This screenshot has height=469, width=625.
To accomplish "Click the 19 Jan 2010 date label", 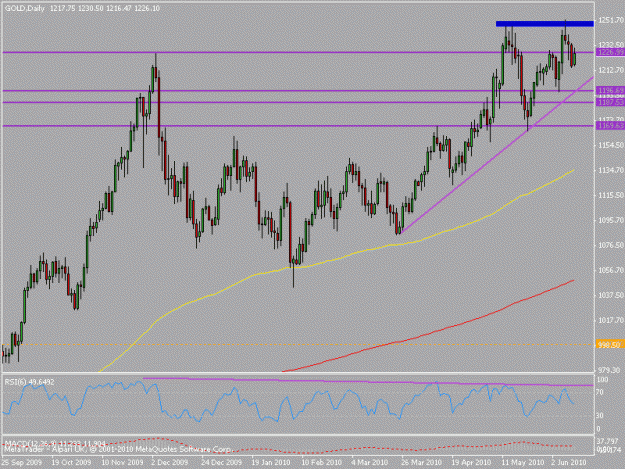I will point(271,462).
